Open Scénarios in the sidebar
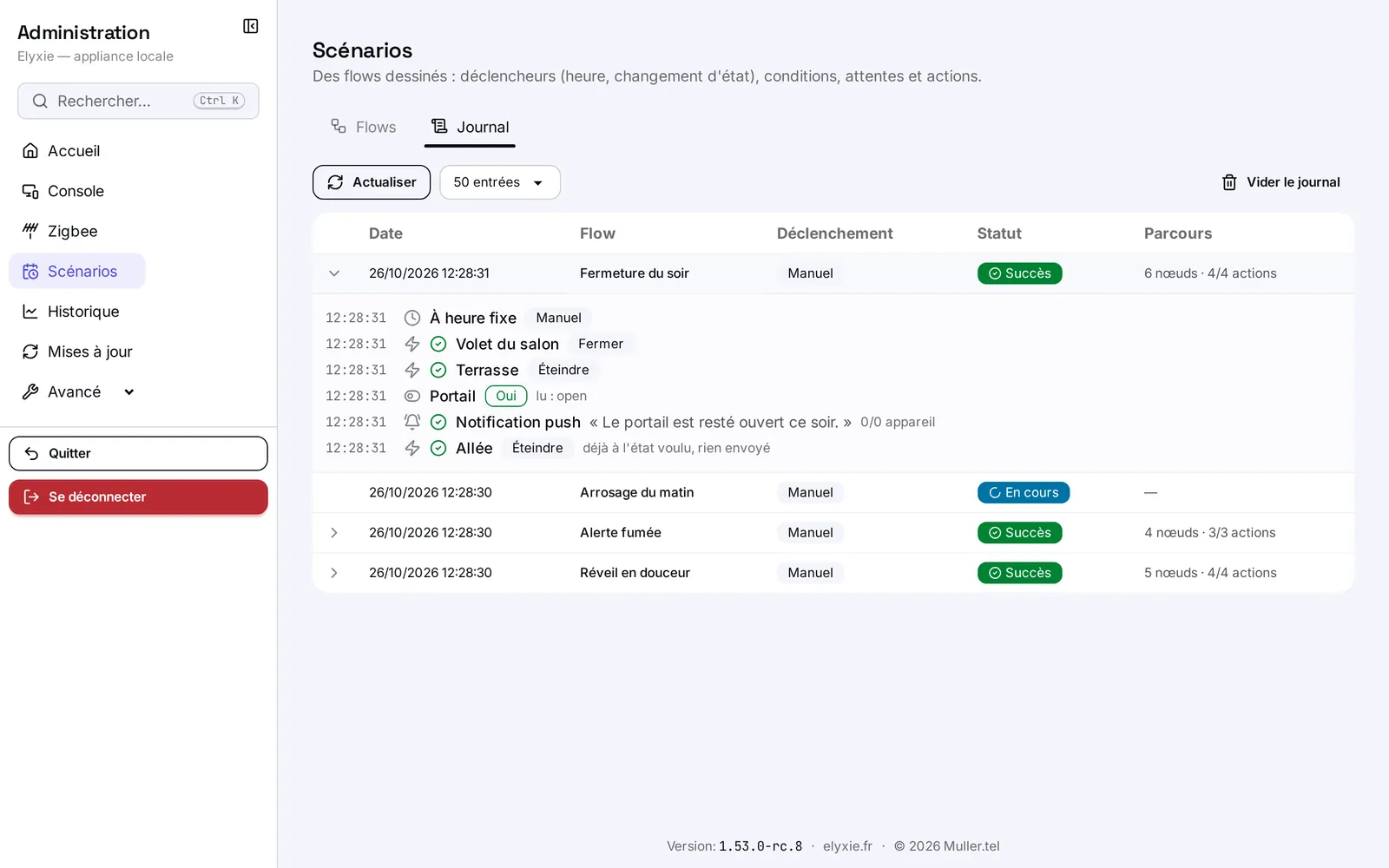This screenshot has width=1389, height=868. coord(77,272)
